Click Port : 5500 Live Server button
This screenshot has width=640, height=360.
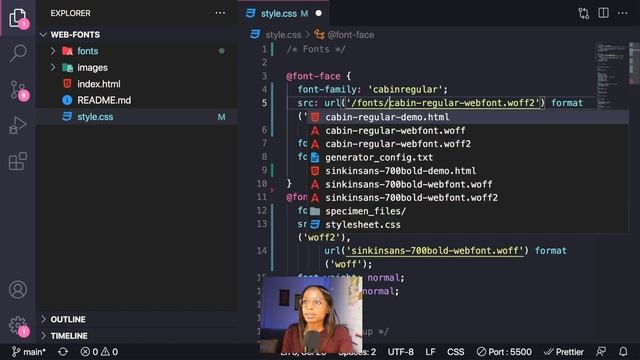[504, 351]
